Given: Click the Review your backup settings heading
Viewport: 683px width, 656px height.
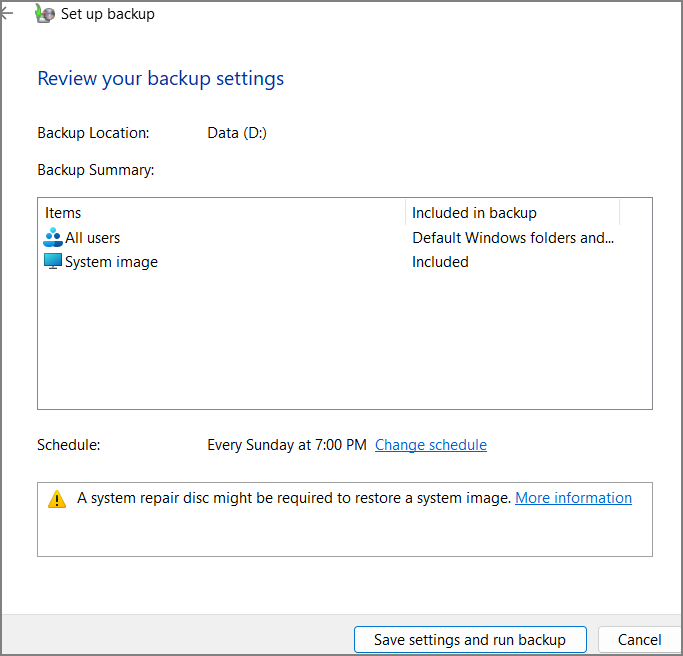Looking at the screenshot, I should click(x=160, y=79).
